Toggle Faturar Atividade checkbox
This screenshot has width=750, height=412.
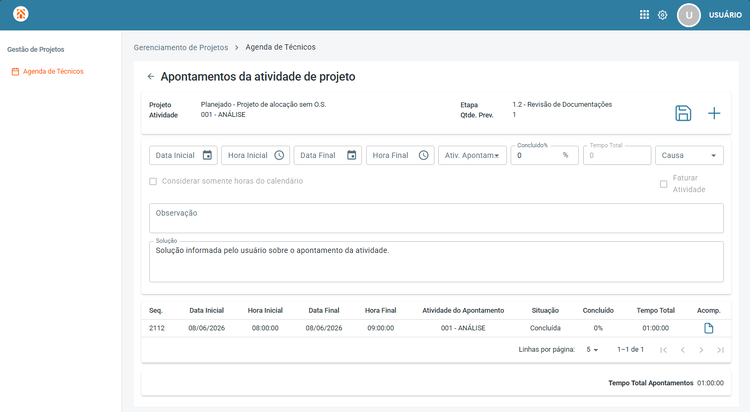pyautogui.click(x=663, y=184)
